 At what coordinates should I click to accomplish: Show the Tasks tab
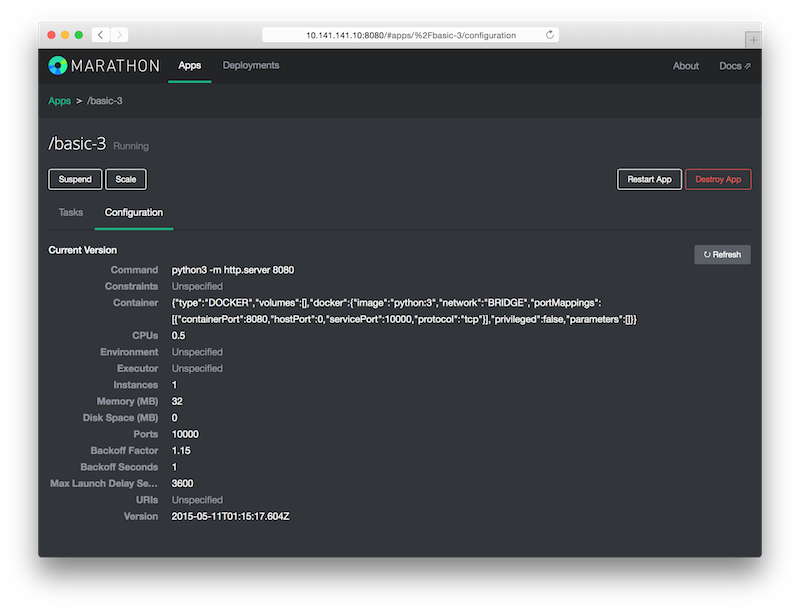[x=71, y=213]
